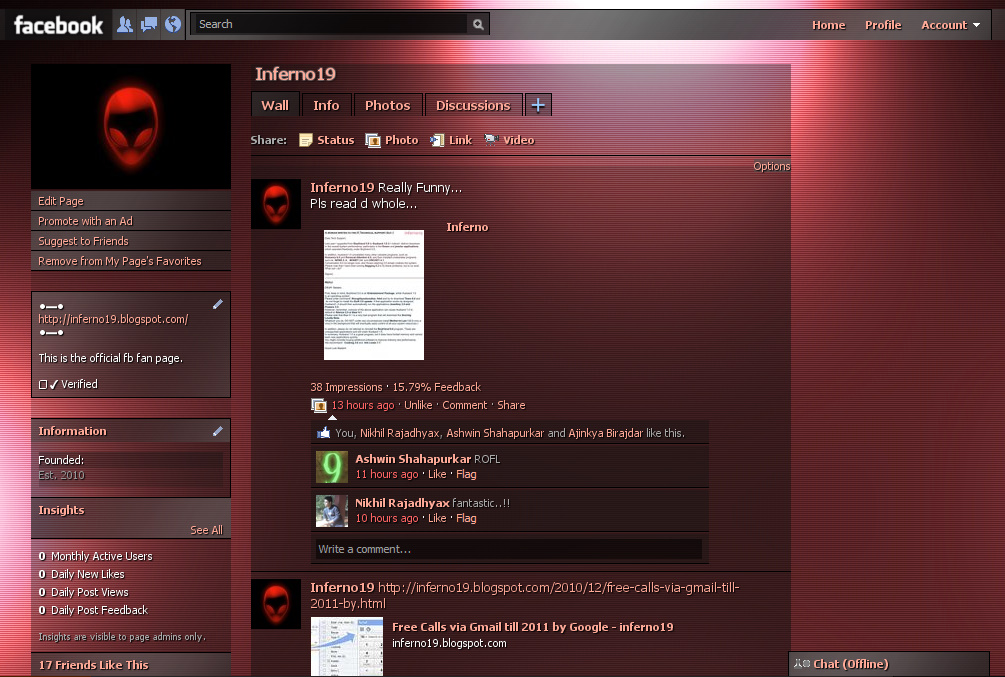Like Ashwin Shahapurkar's ROFL comment
The image size is (1005, 677).
437,474
